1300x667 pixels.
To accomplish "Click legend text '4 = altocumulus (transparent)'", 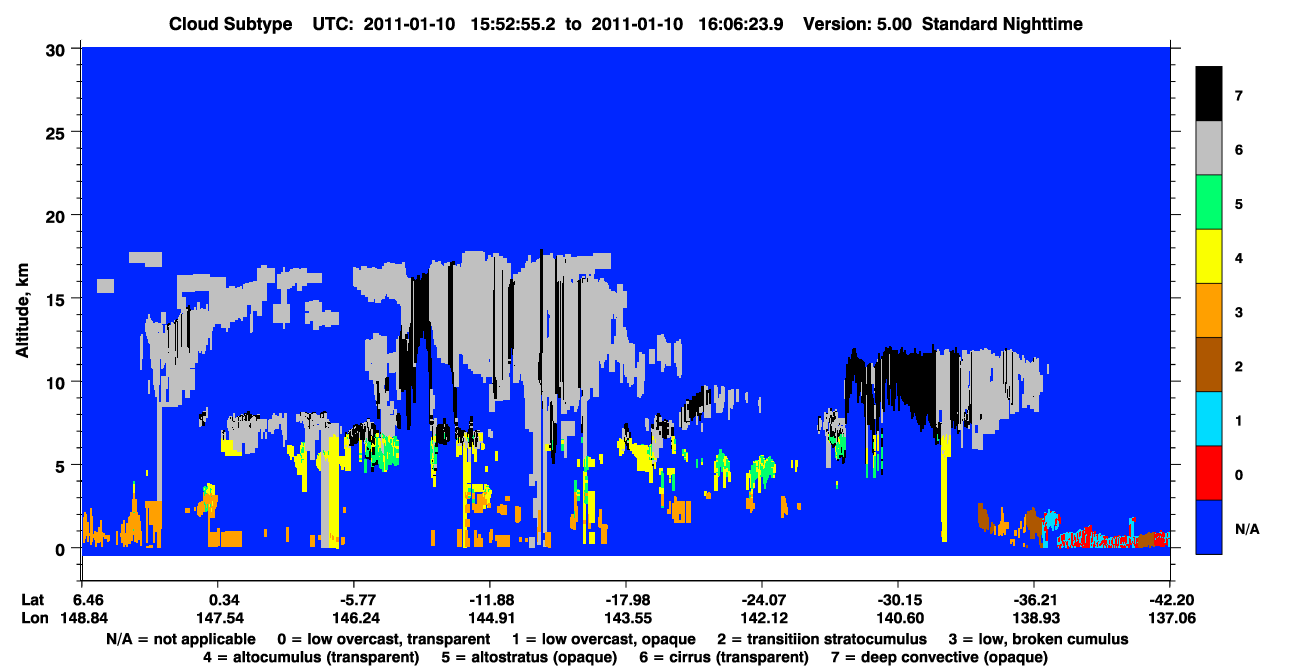I will tap(310, 657).
